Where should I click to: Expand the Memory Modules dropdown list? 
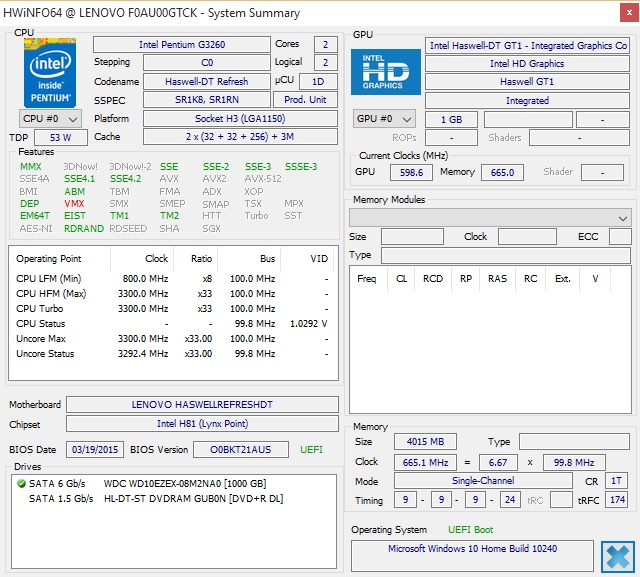pyautogui.click(x=622, y=217)
